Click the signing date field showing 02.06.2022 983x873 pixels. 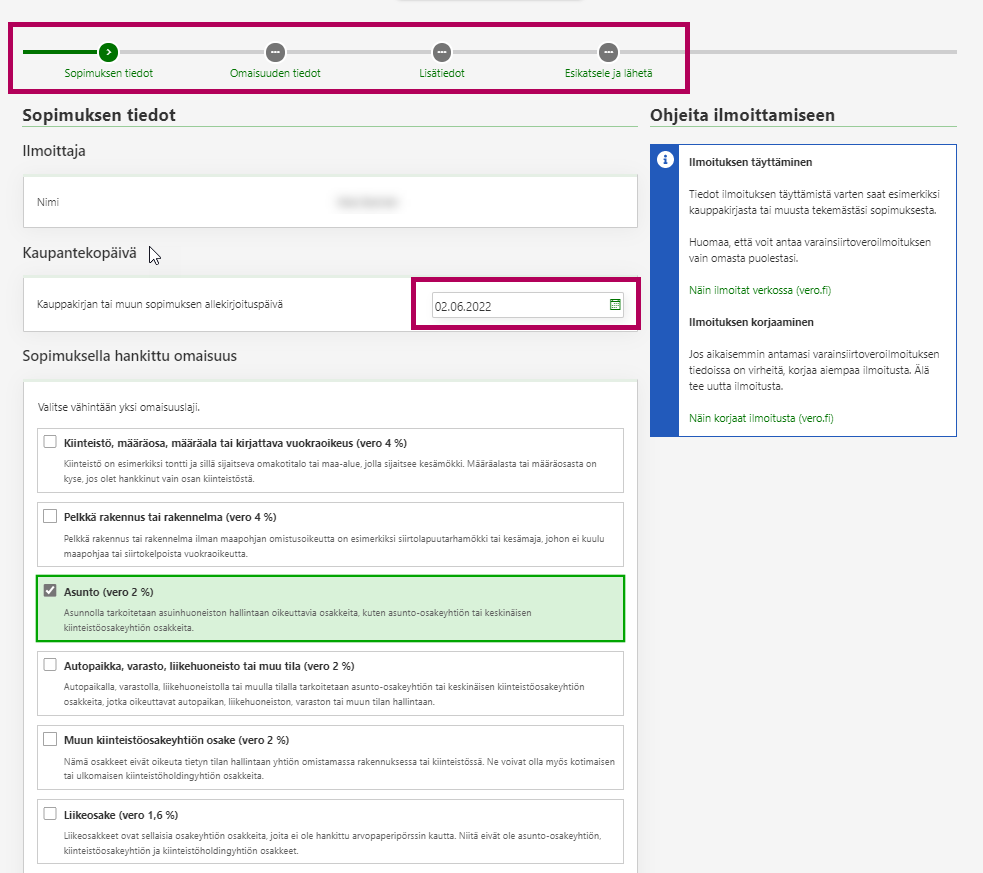tap(518, 305)
